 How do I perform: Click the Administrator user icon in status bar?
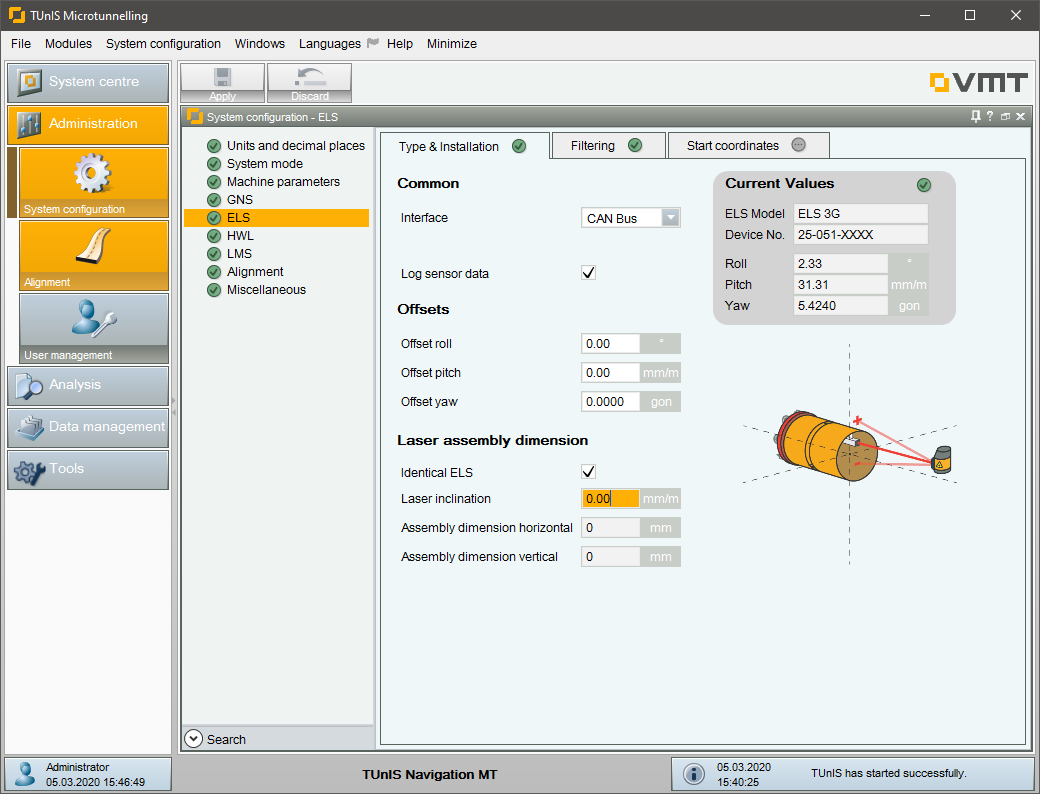[x=26, y=773]
